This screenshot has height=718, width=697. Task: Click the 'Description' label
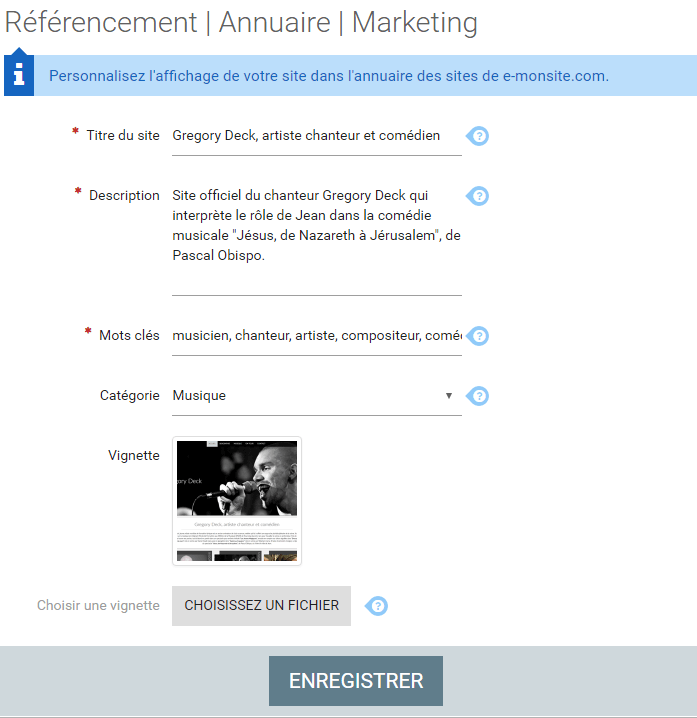point(124,196)
